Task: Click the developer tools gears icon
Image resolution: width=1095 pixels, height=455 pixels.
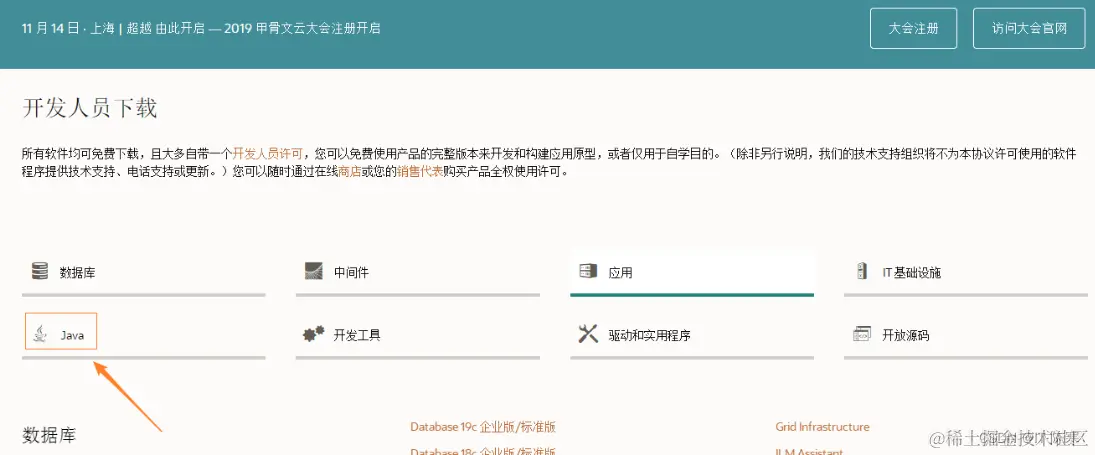Action: click(314, 334)
